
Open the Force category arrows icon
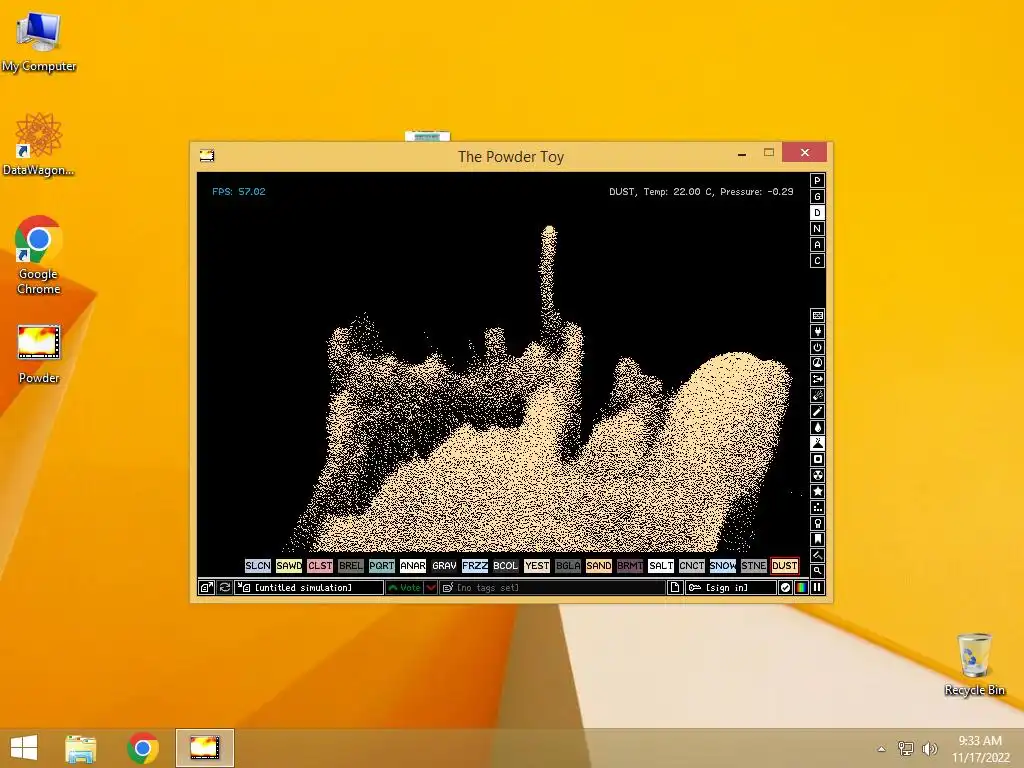pyautogui.click(x=817, y=379)
